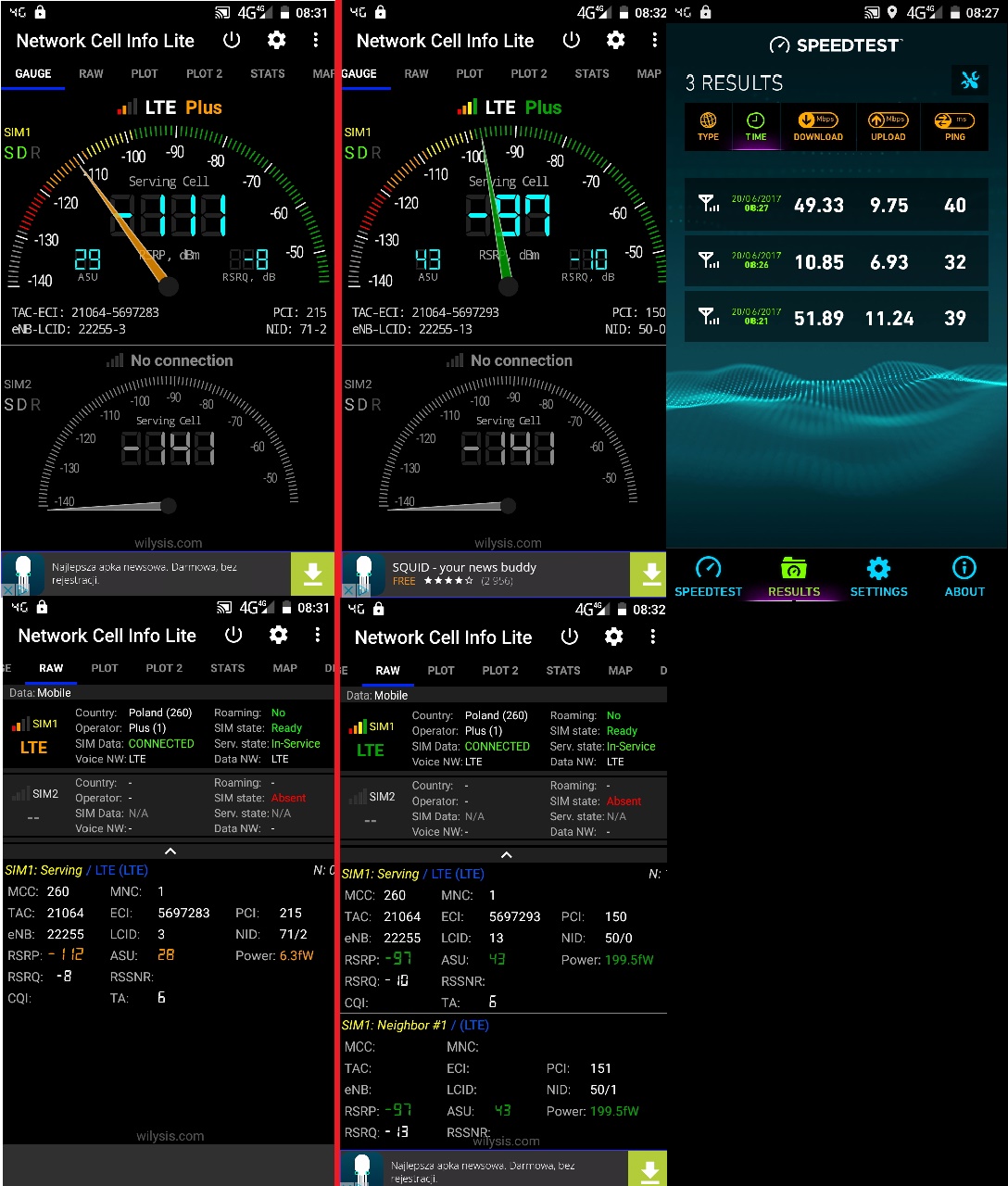
Task: Tap the Power value 6.3fW
Action: coord(296,955)
